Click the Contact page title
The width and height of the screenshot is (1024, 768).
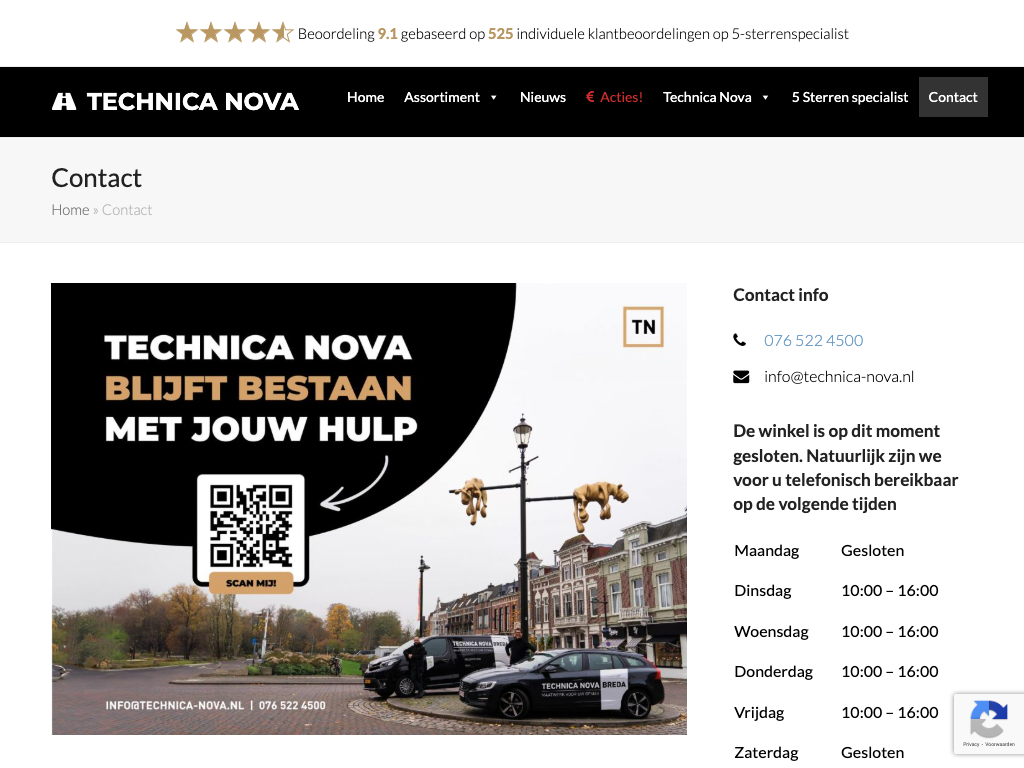[x=97, y=178]
